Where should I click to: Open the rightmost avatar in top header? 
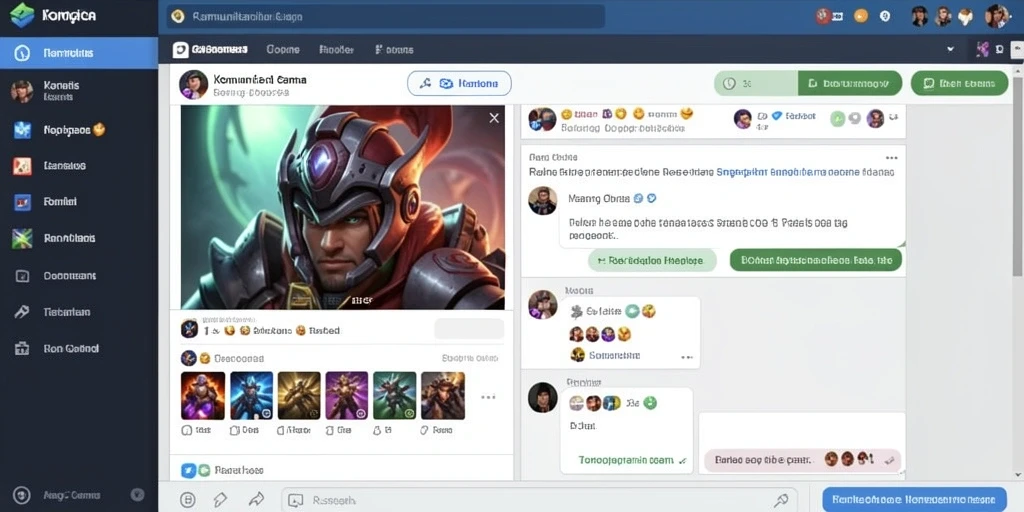pos(997,16)
